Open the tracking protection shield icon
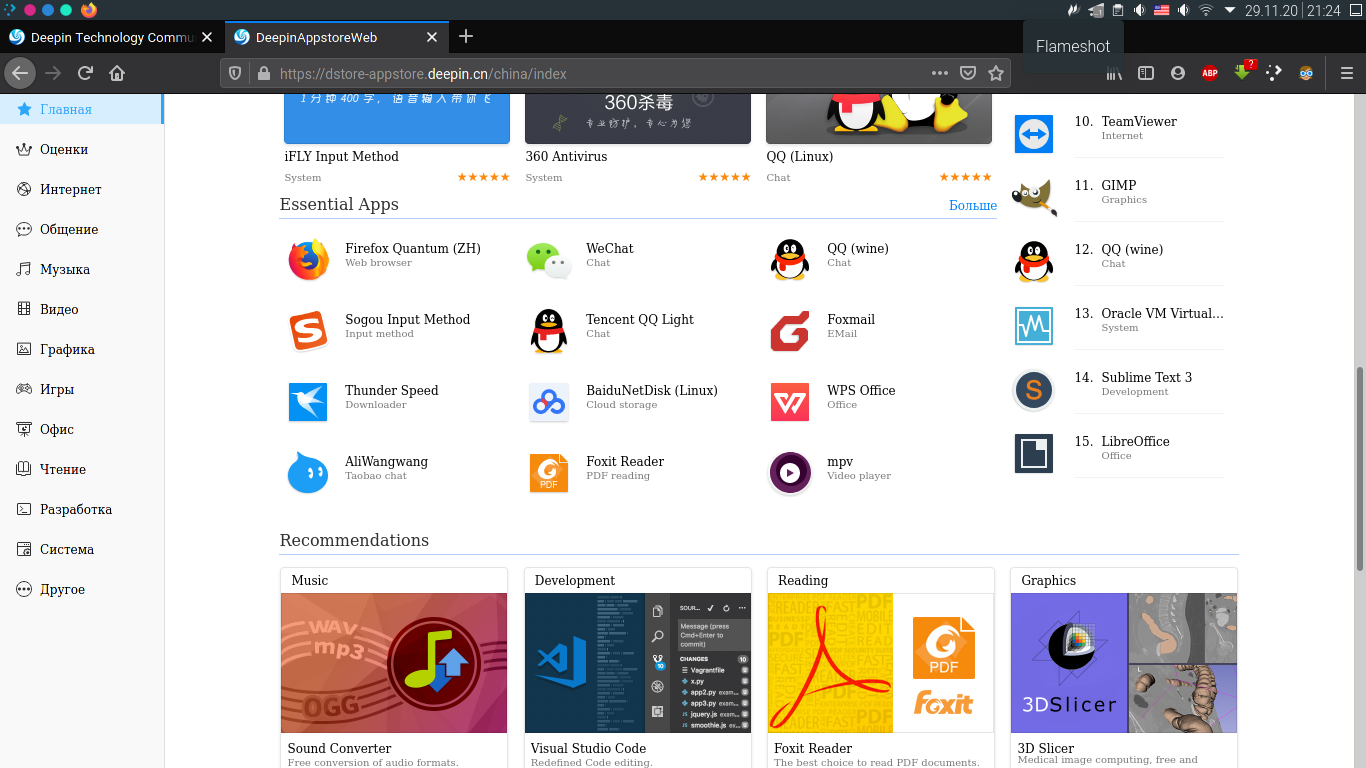Viewport: 1366px width, 768px height. pyautogui.click(x=236, y=73)
